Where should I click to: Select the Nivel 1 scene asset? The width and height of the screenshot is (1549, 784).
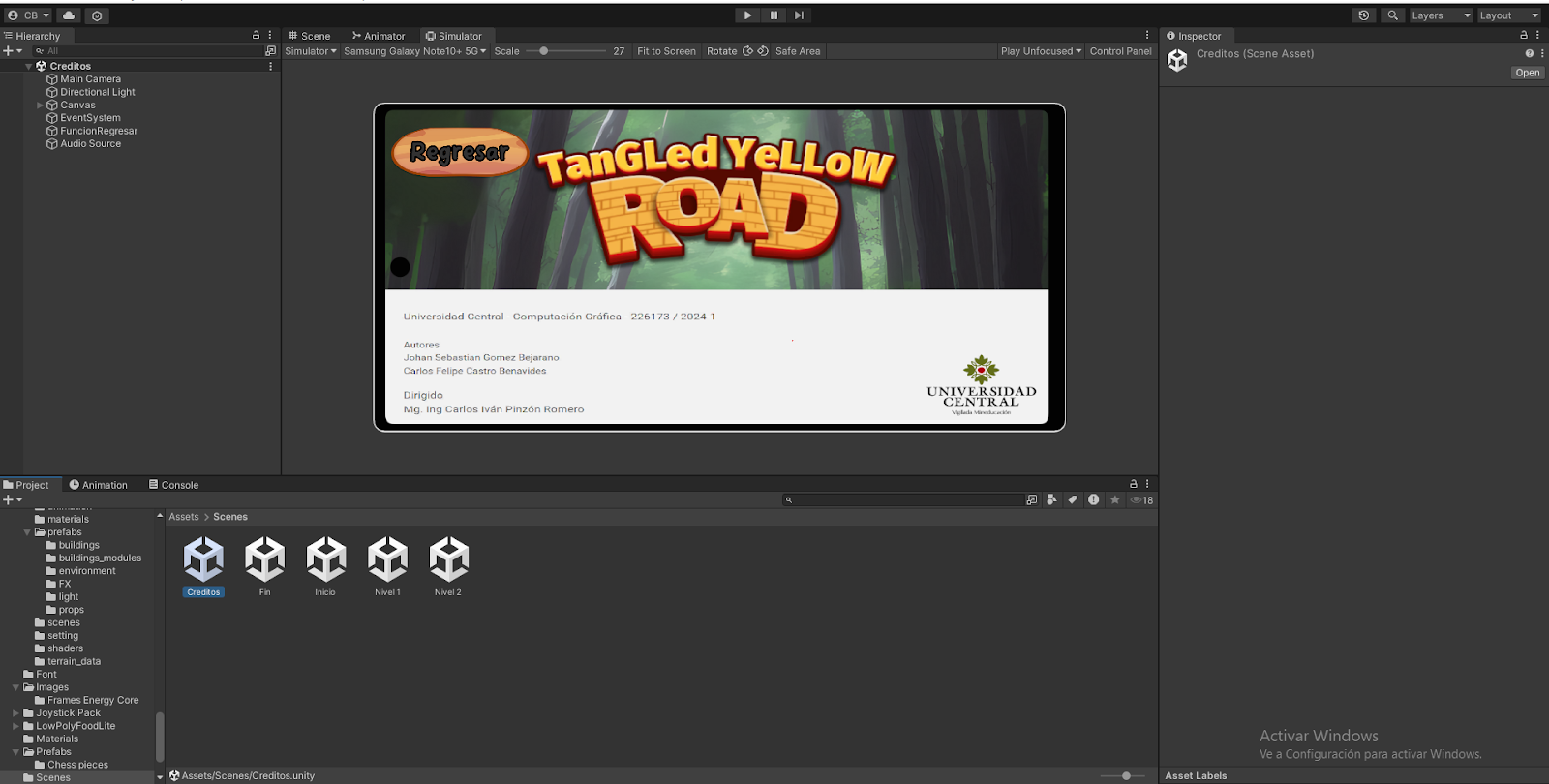tap(387, 566)
